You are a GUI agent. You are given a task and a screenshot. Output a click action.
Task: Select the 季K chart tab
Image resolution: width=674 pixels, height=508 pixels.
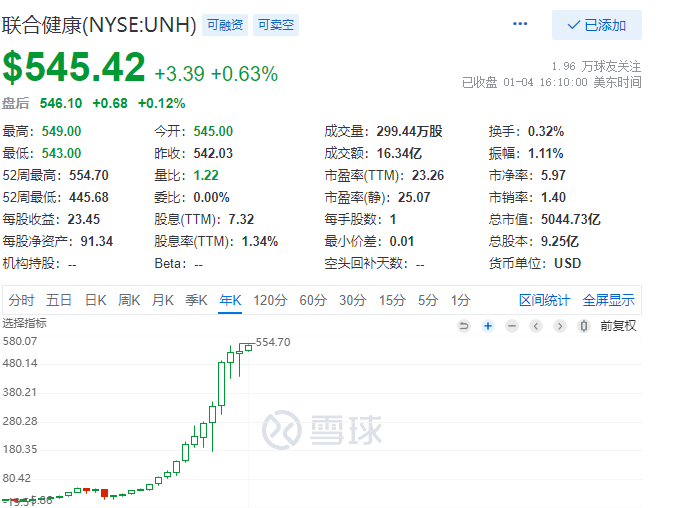[196, 300]
